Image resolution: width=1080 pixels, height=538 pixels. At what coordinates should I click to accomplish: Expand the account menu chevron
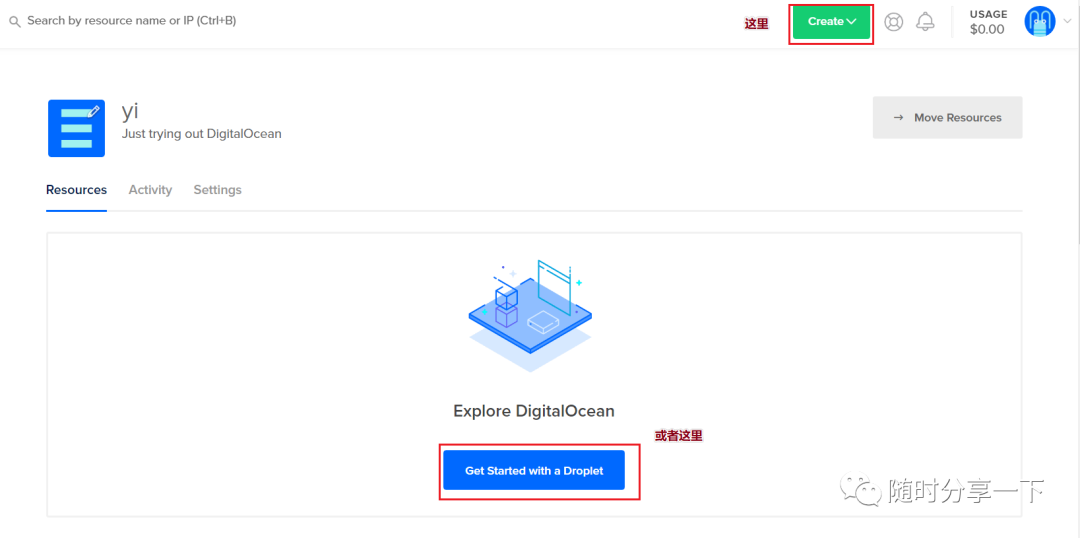(x=1068, y=22)
